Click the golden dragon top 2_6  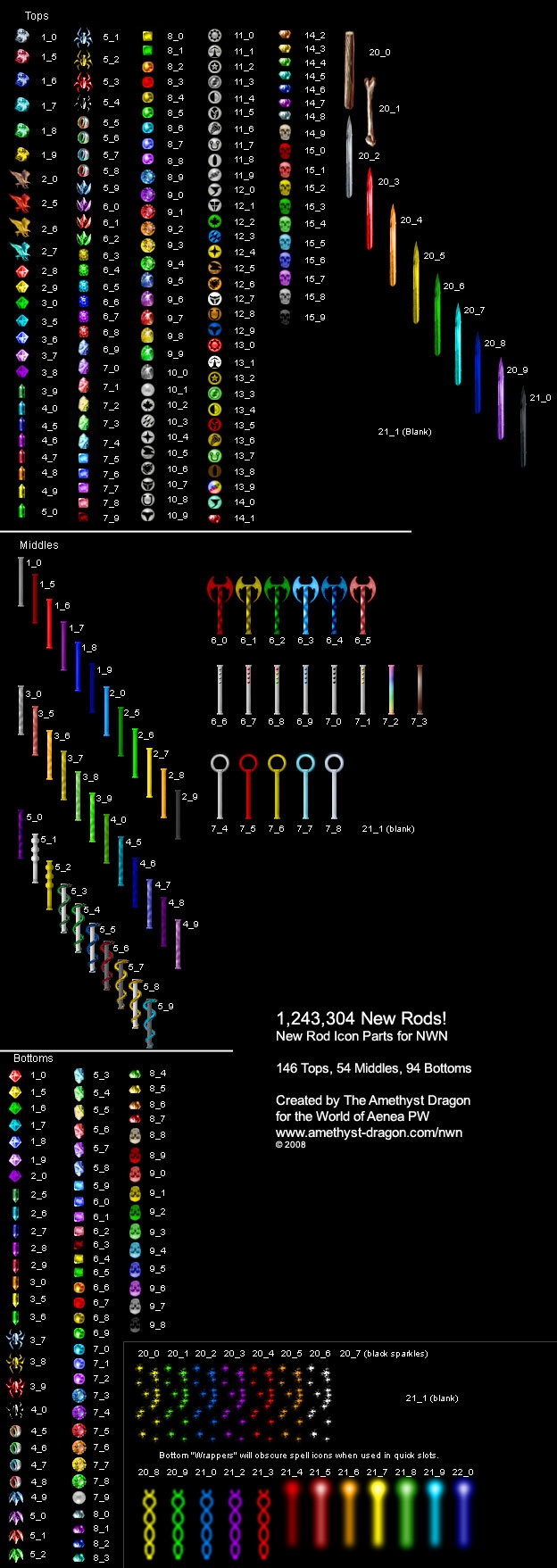click(21, 228)
